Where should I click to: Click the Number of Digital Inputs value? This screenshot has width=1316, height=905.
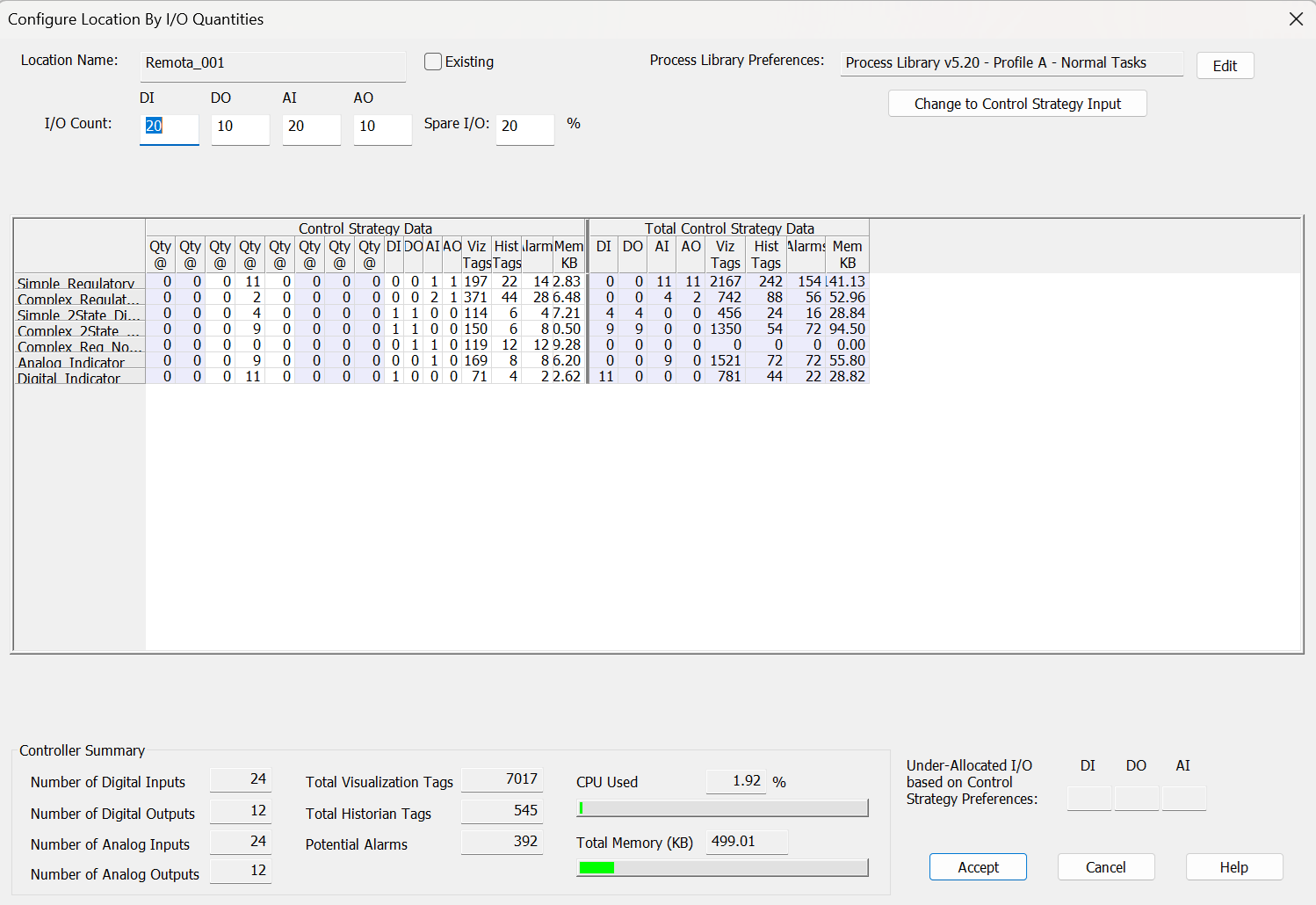[x=241, y=780]
